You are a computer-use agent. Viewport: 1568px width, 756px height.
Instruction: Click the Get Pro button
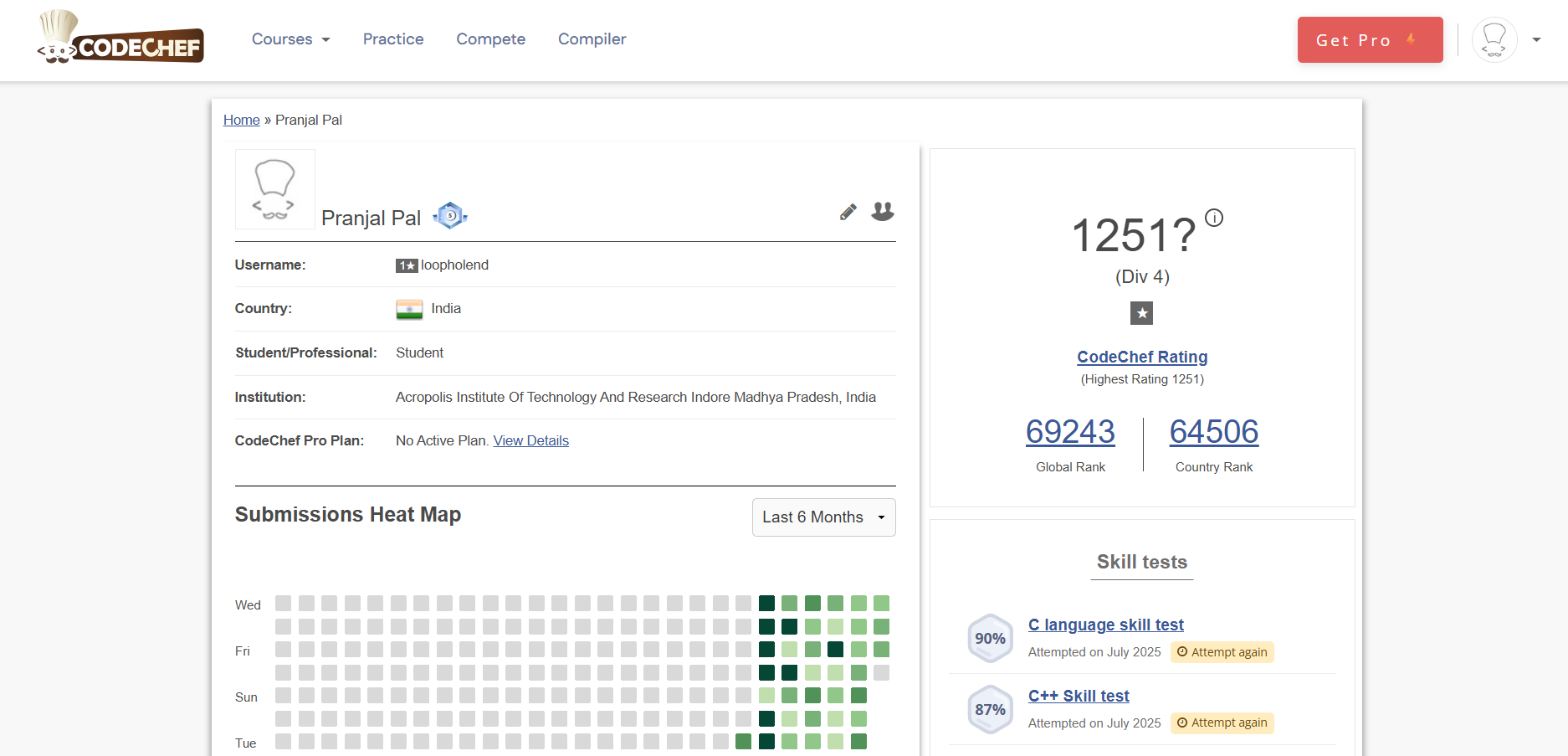[x=1370, y=39]
